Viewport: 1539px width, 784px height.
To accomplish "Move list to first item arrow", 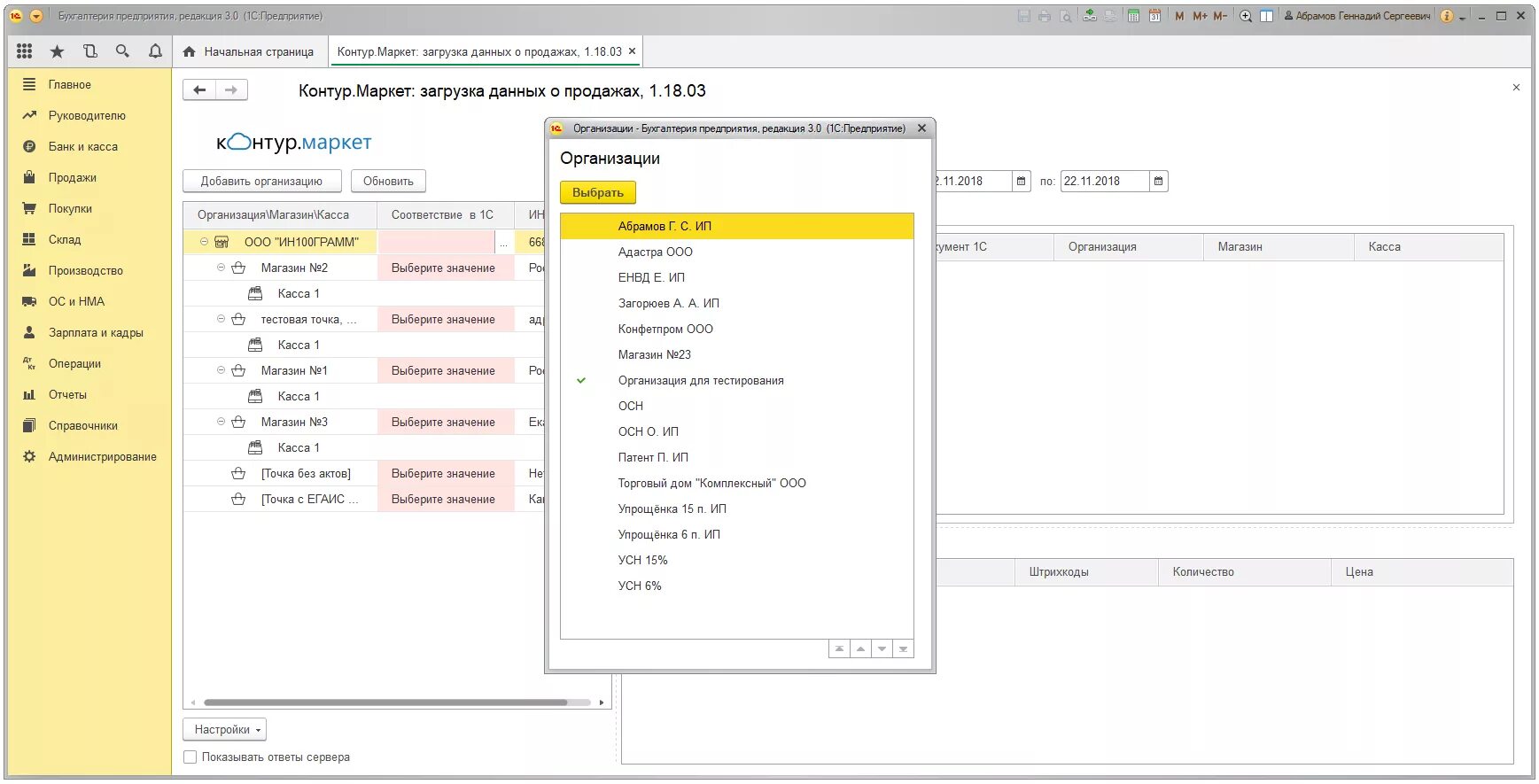I will click(839, 649).
